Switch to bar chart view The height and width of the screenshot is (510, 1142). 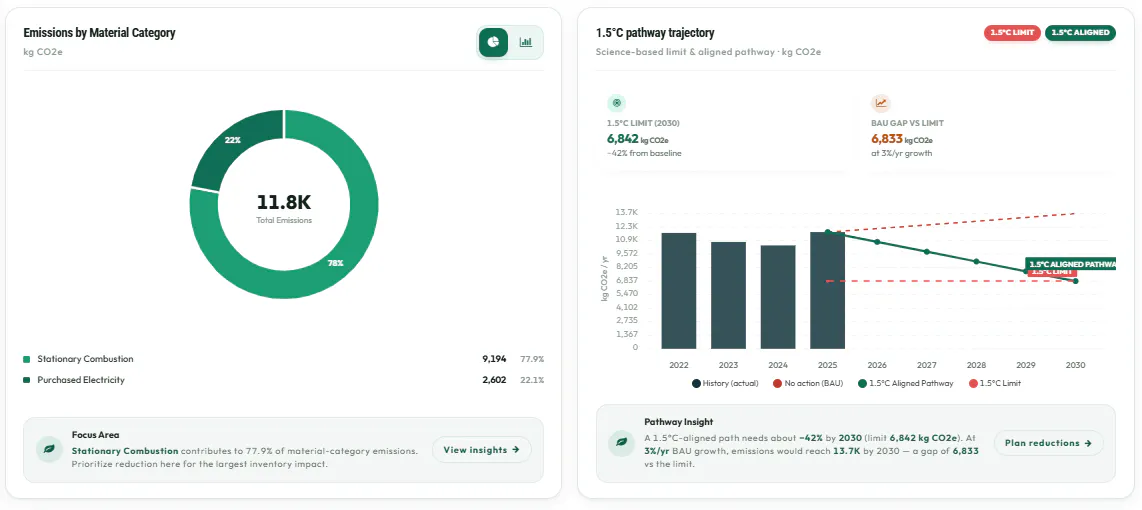tap(525, 42)
